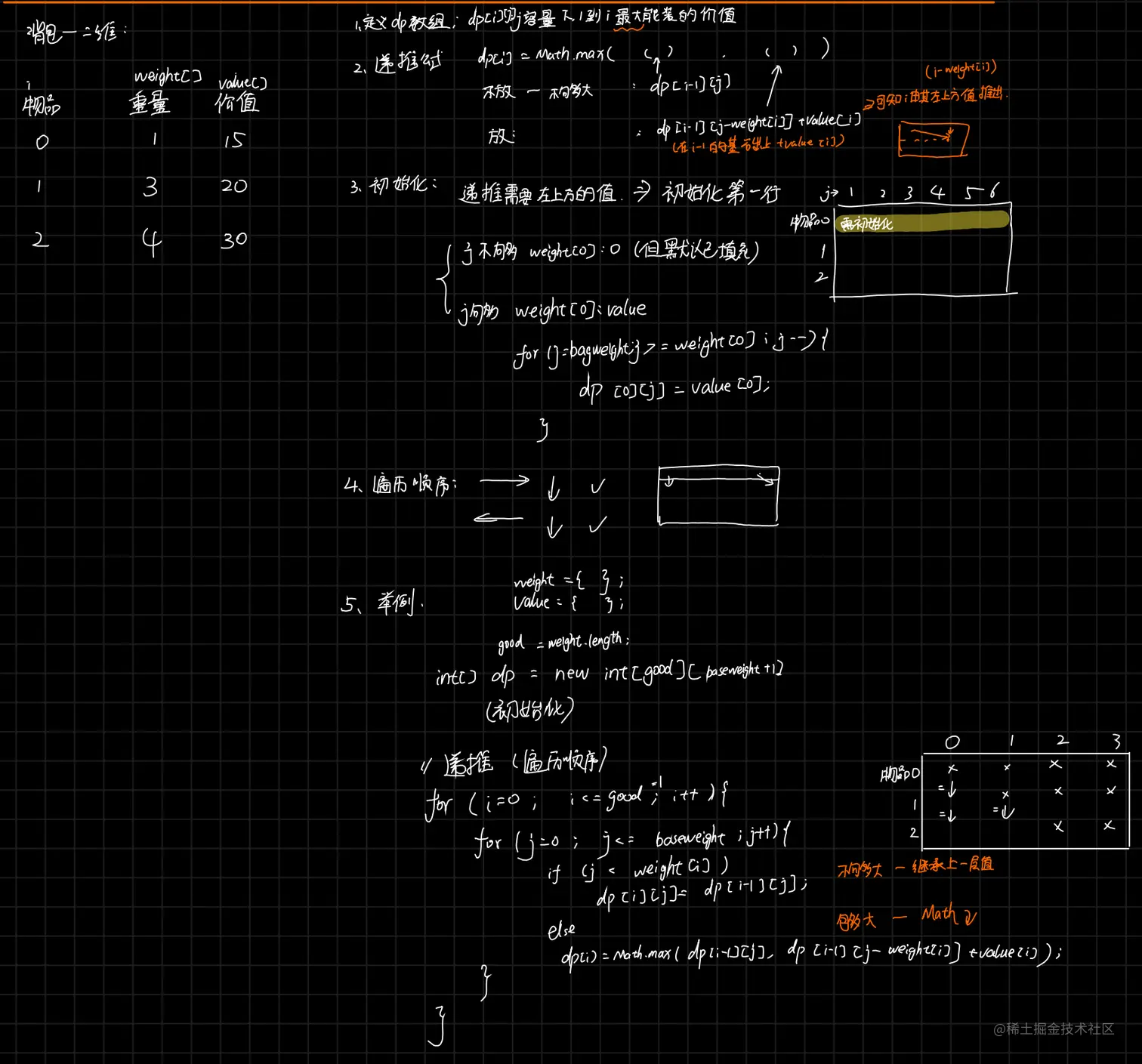This screenshot has width=1142, height=1064.
Task: Select the value '30' for item 2
Action: pyautogui.click(x=234, y=240)
